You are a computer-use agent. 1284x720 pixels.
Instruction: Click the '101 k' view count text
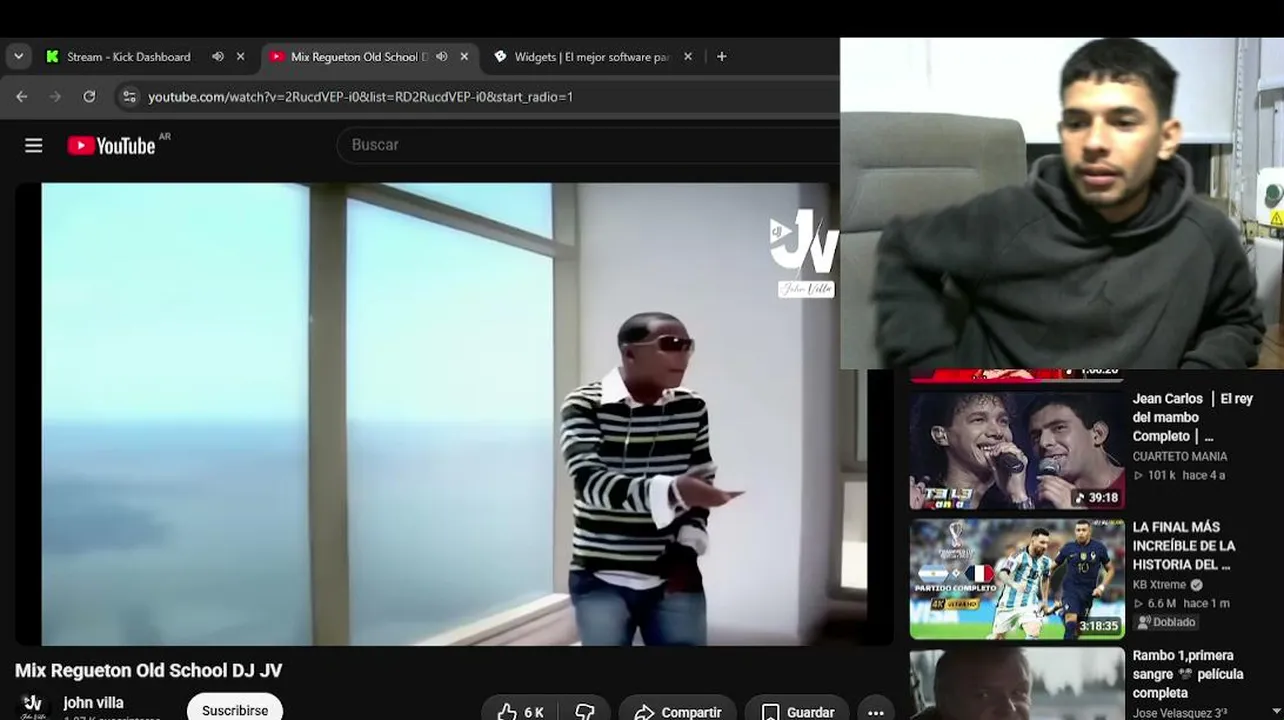click(1161, 475)
